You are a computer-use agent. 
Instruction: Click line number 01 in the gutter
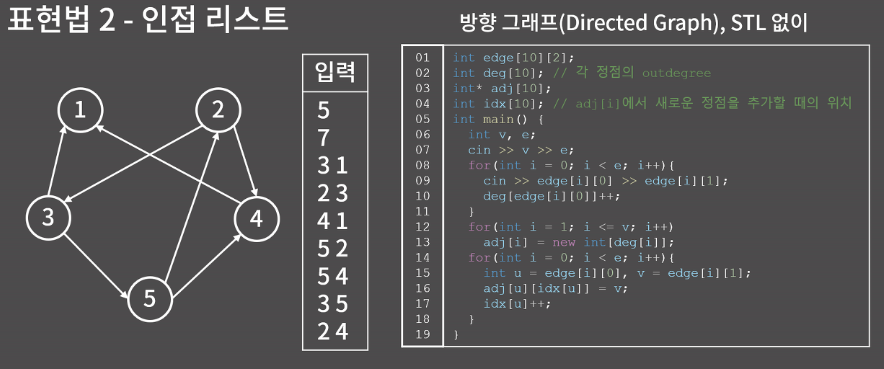[422, 57]
